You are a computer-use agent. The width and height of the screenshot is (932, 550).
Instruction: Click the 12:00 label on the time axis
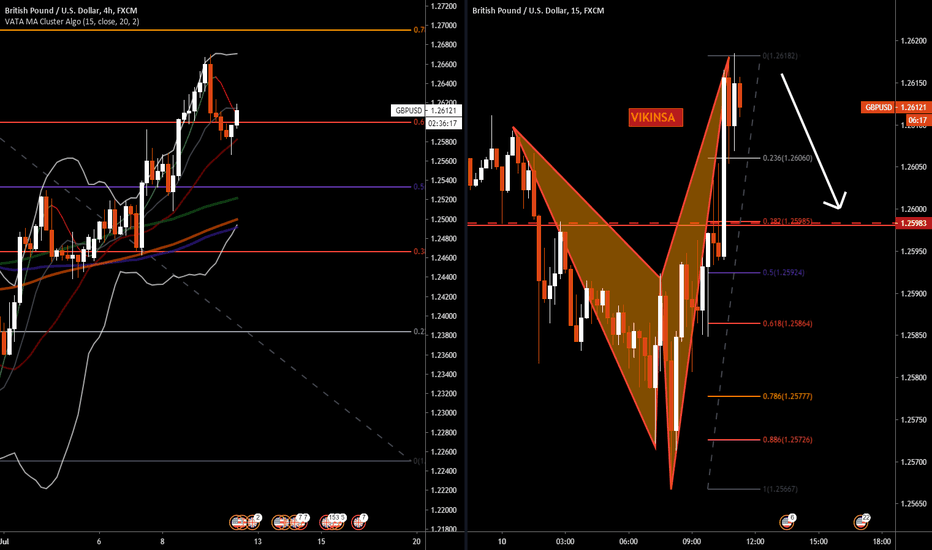click(755, 542)
